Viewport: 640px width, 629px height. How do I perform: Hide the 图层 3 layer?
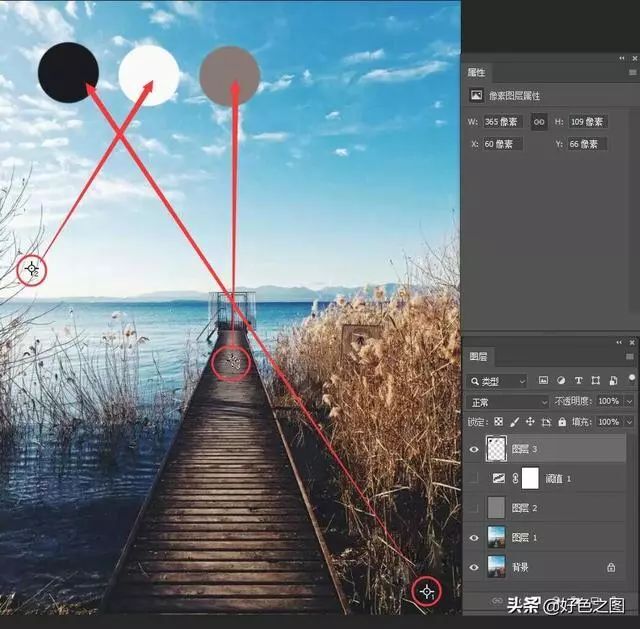click(474, 450)
